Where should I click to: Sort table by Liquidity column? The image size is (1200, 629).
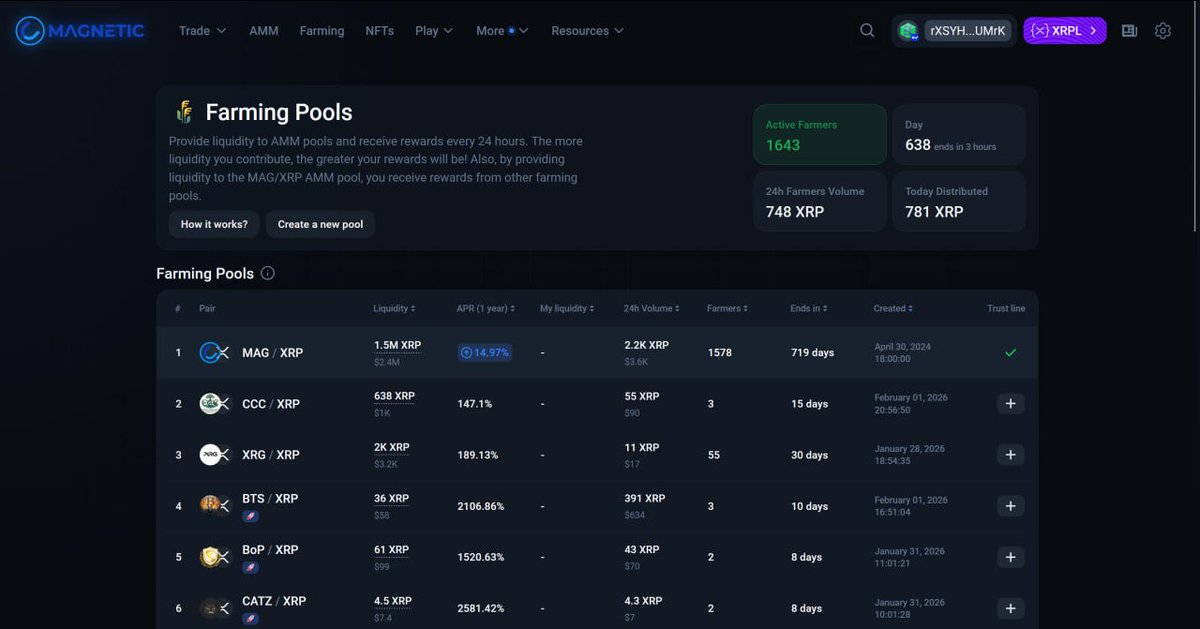[x=394, y=309]
